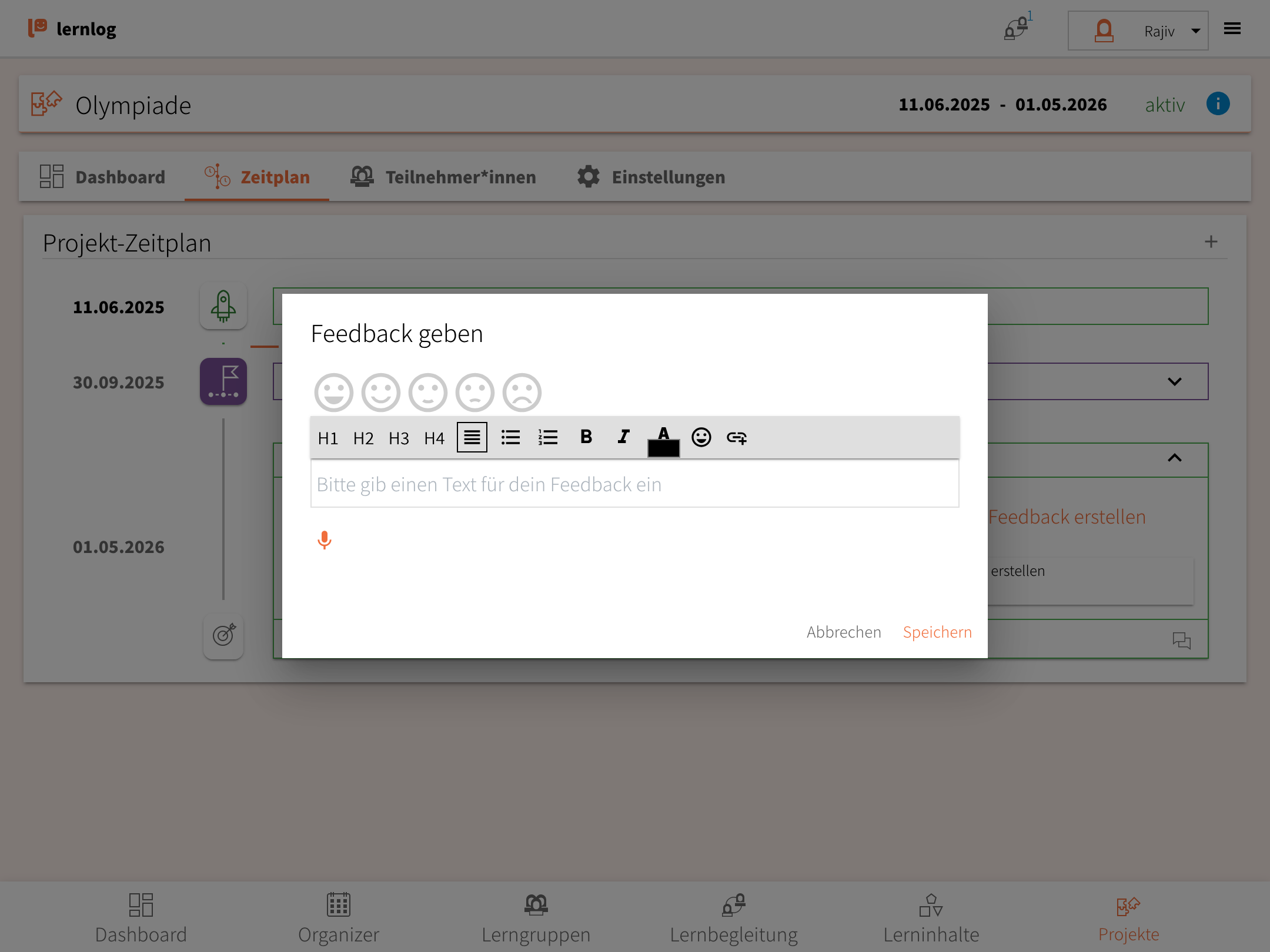Select the neutral middle smiley rating

pos(427,393)
